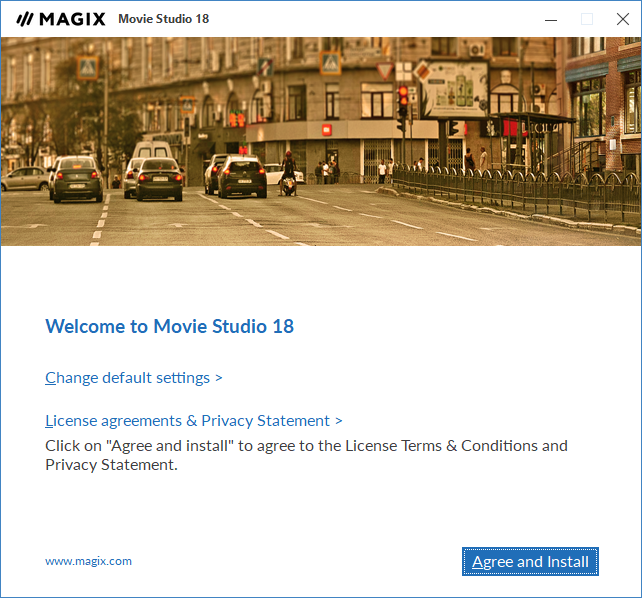
Task: Minimize the Movie Studio 18 installer window
Action: point(551,19)
